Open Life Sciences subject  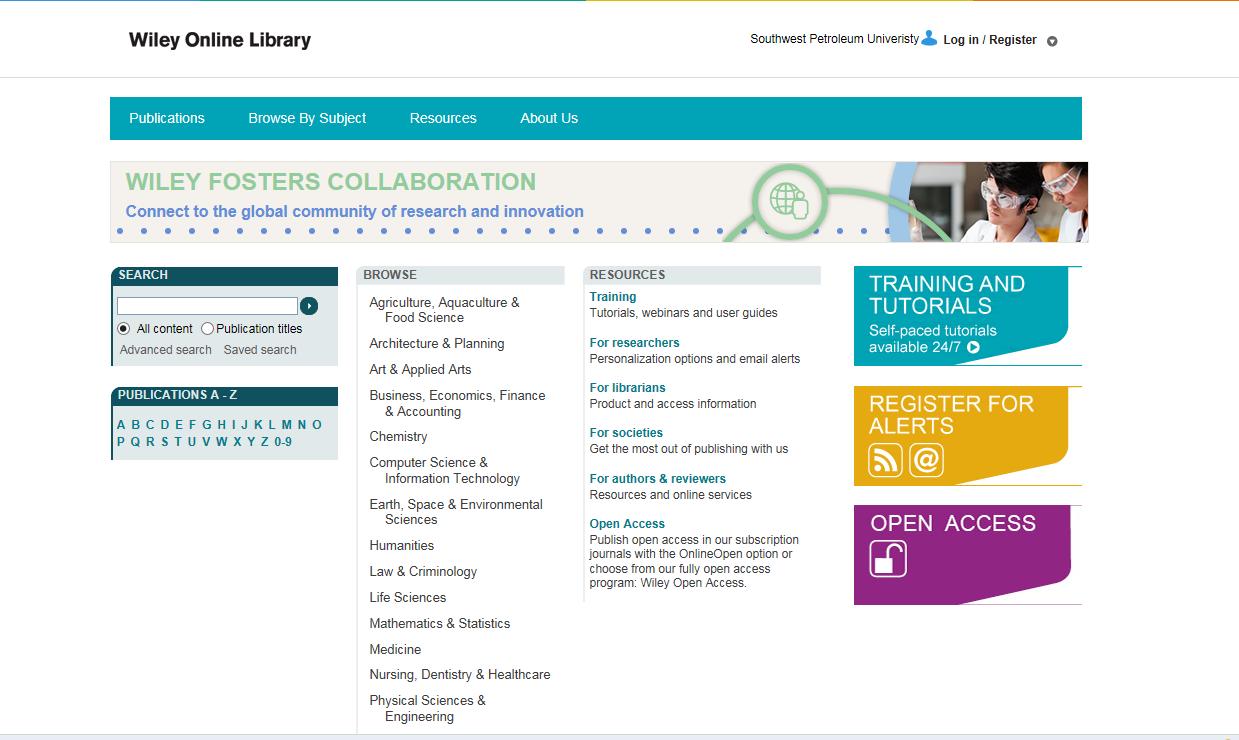coord(408,597)
